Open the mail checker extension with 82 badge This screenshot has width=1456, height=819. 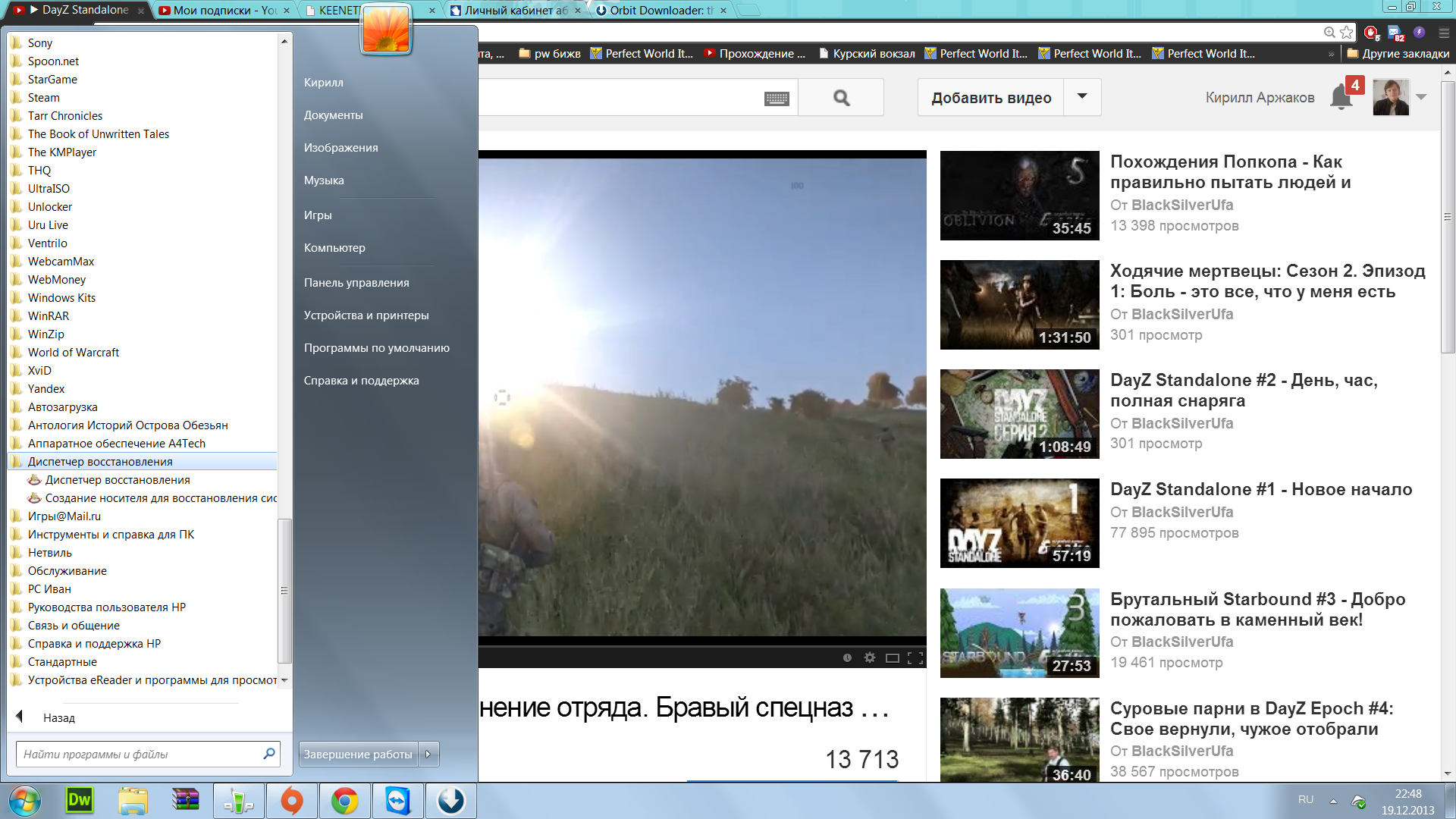click(x=1395, y=33)
